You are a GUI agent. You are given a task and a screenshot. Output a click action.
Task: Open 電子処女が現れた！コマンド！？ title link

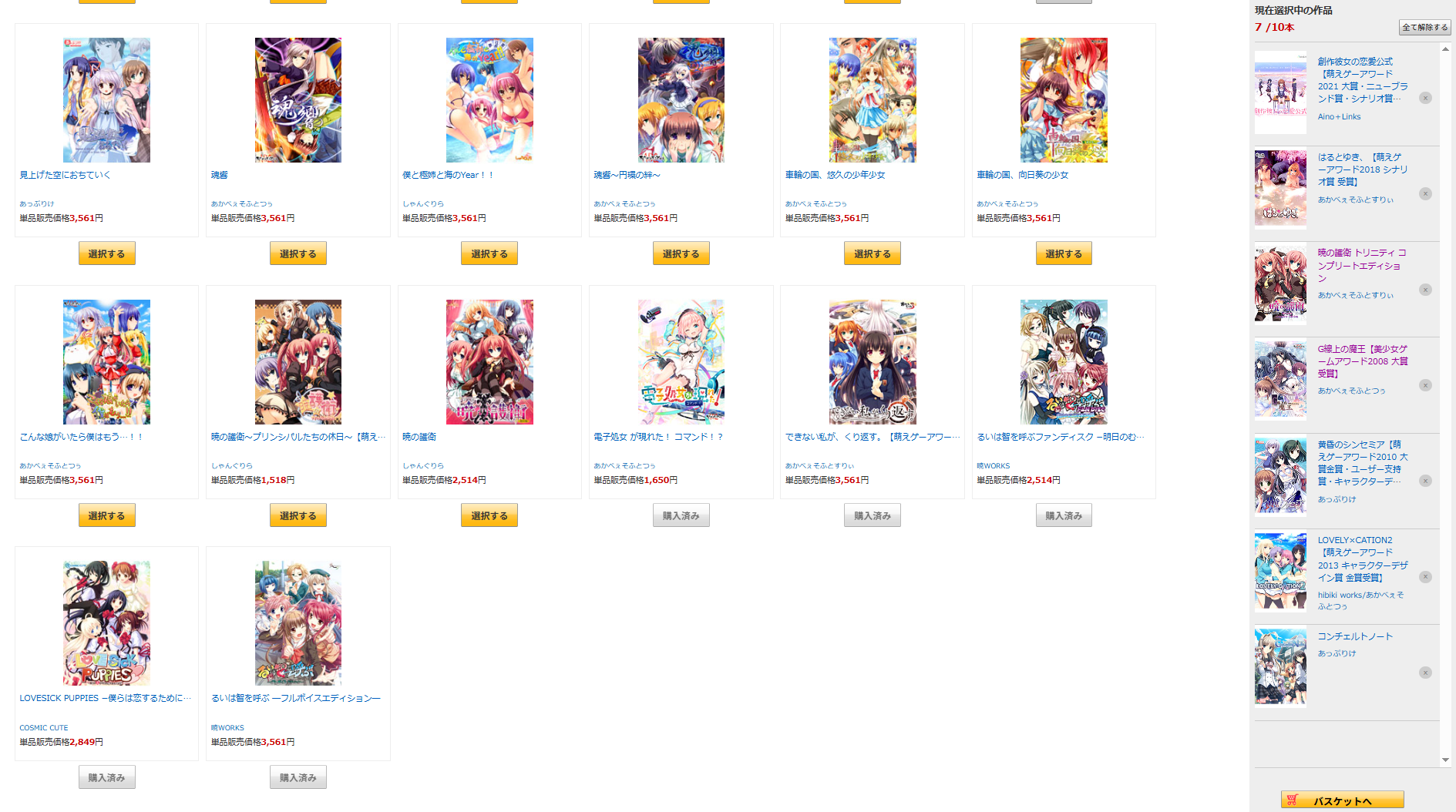pos(658,437)
